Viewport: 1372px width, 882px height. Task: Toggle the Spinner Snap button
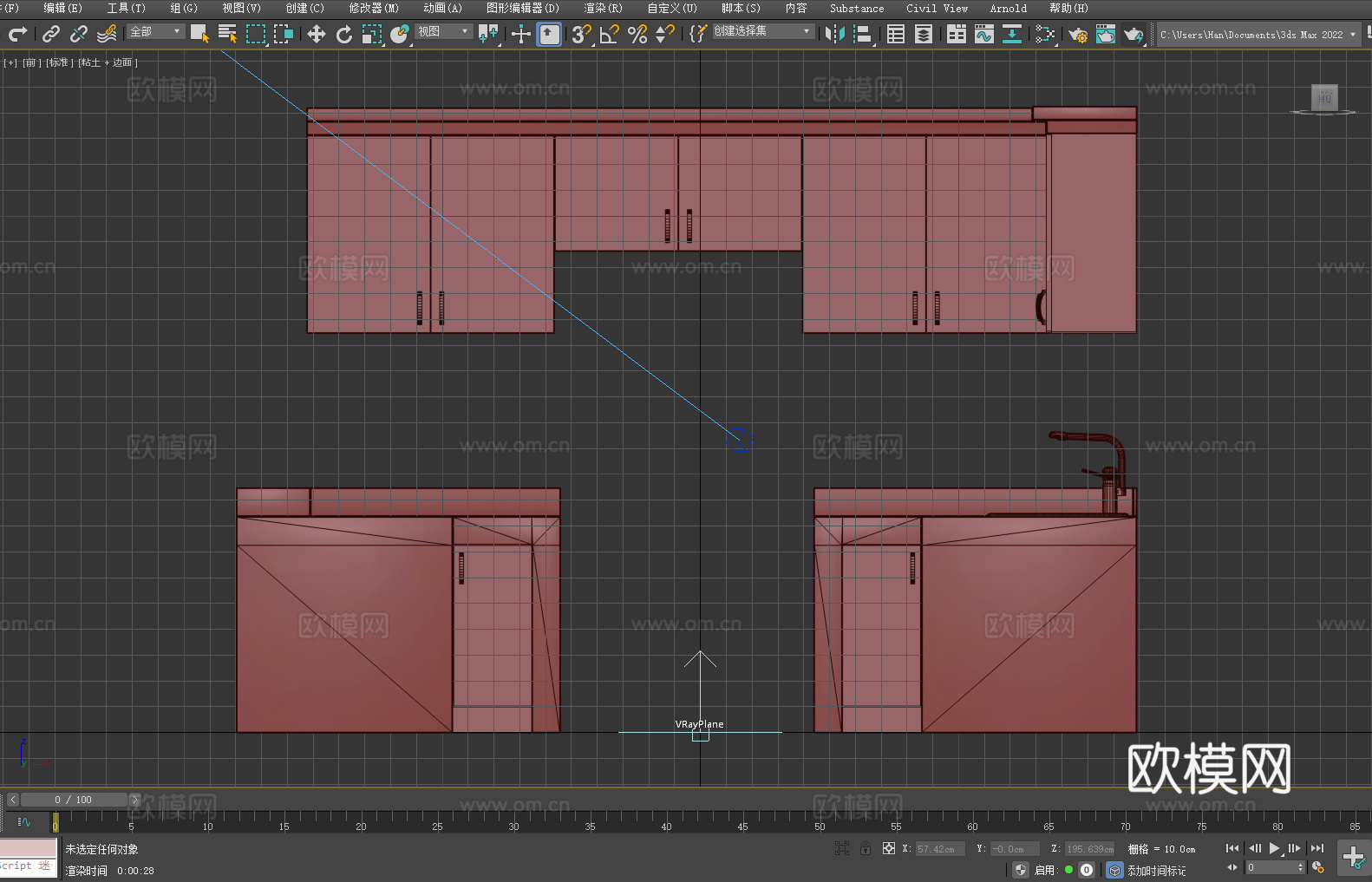665,34
